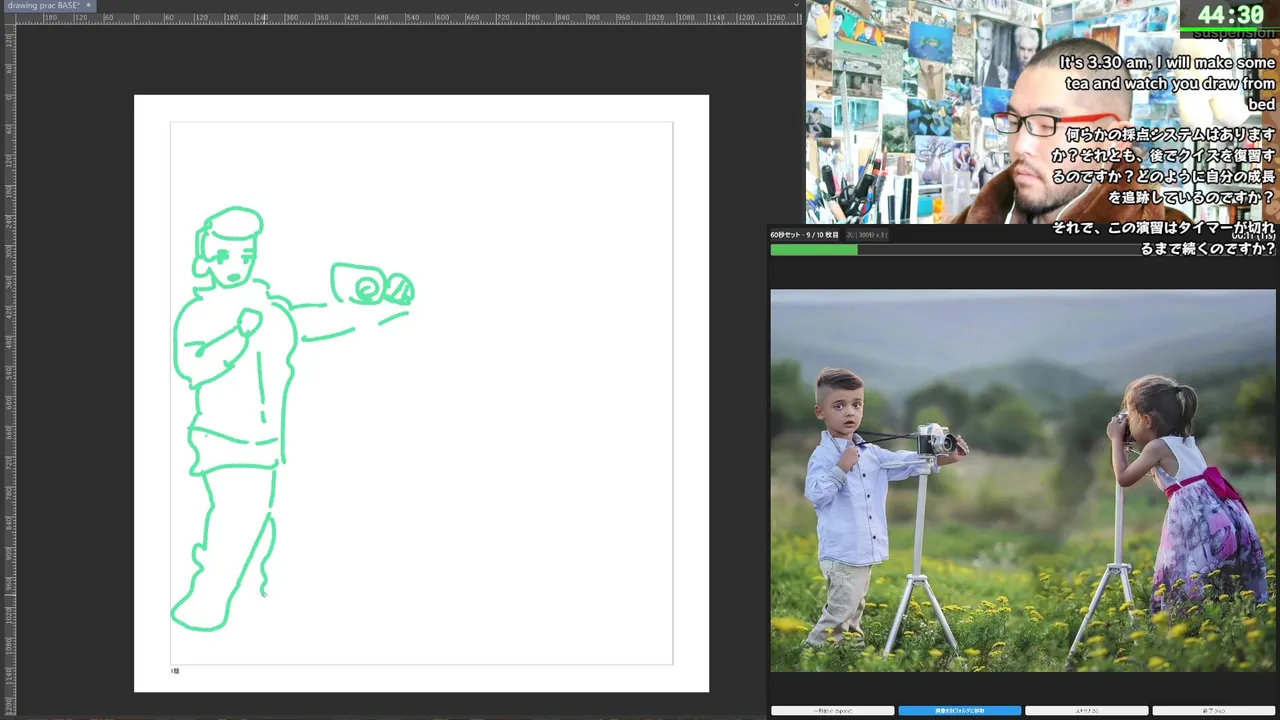Click the horizontal ruler above the canvas
Viewport: 1280px width, 720px height.
[410, 18]
